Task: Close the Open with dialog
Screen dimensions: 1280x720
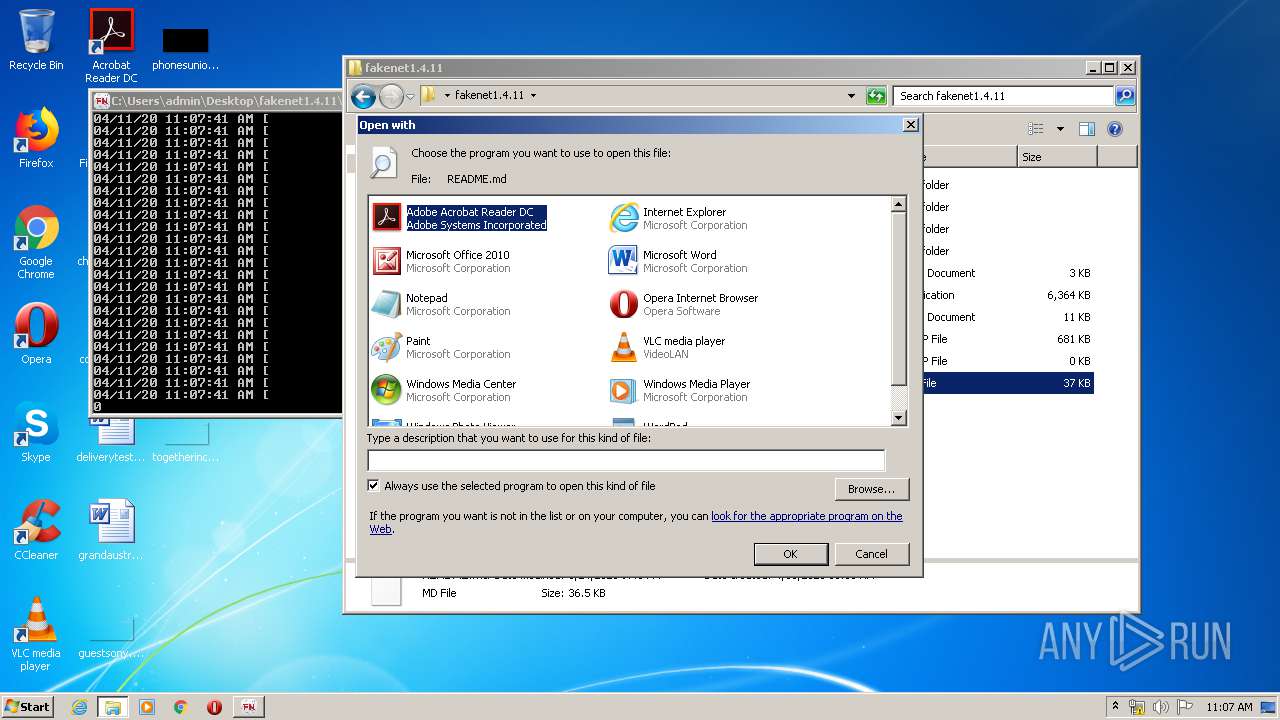Action: [910, 125]
